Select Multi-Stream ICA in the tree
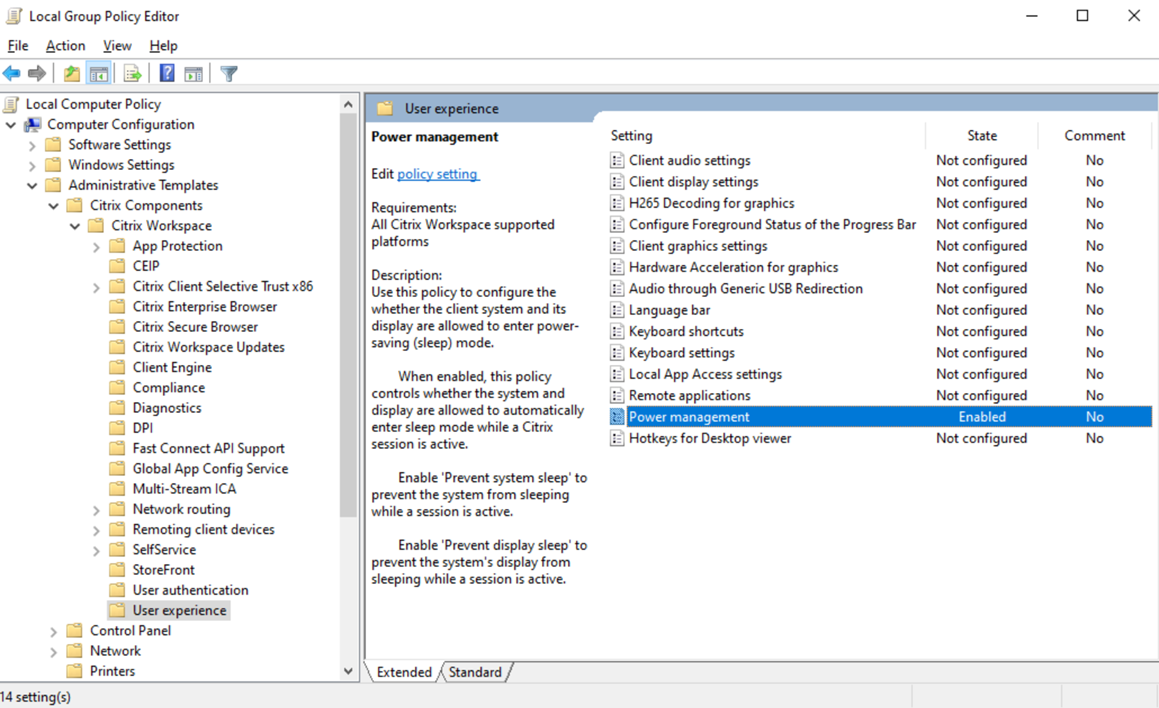 pyautogui.click(x=184, y=489)
